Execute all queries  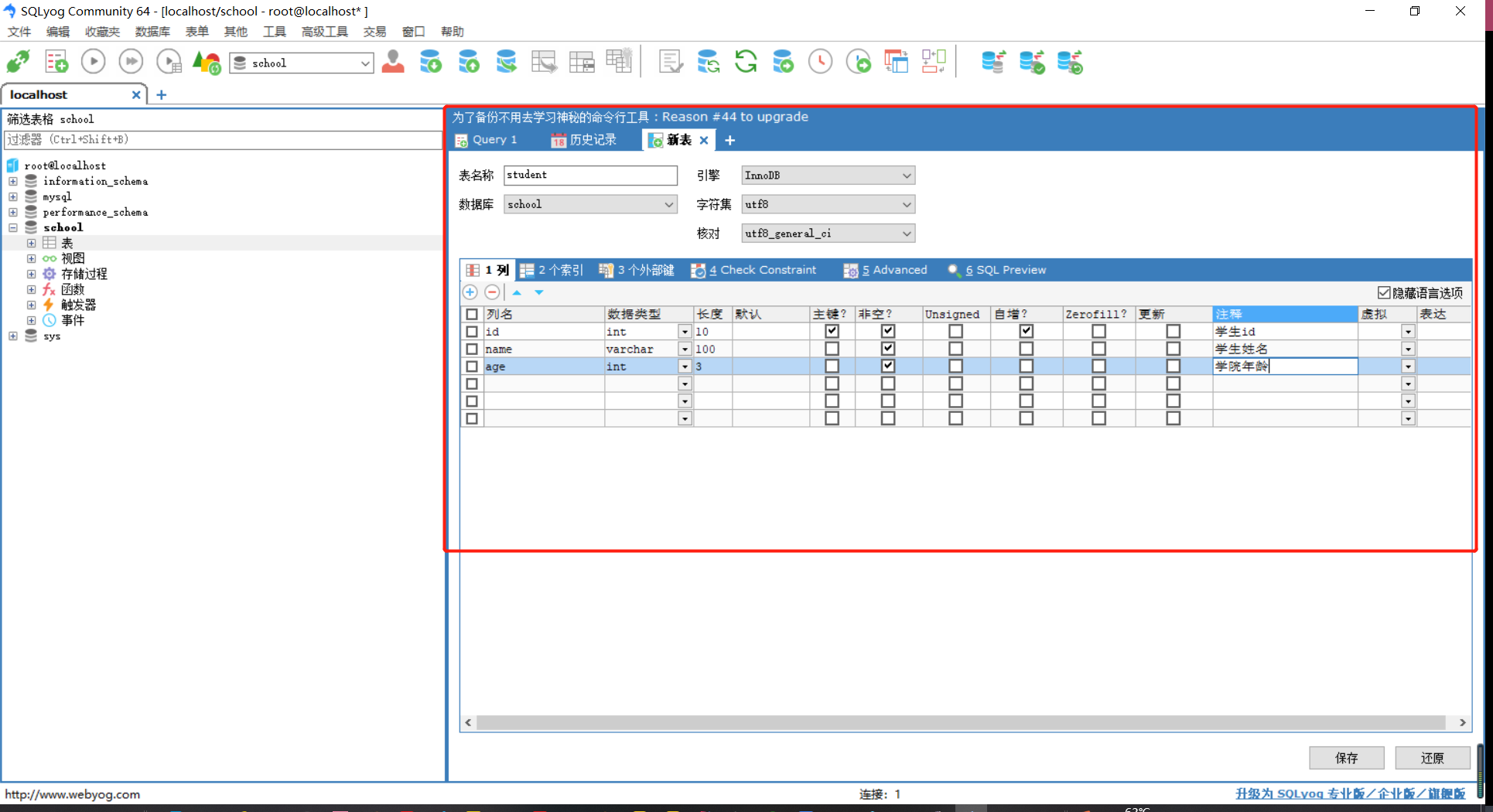click(131, 61)
